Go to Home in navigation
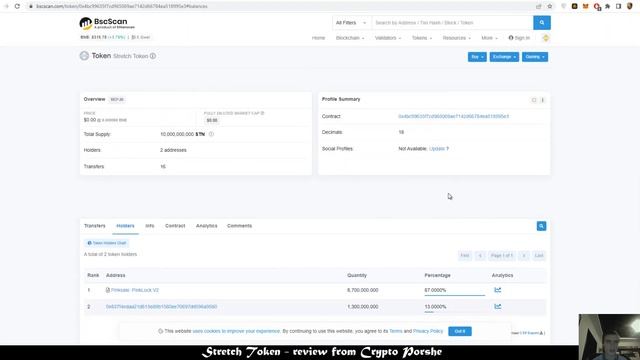The width and height of the screenshot is (640, 360). 318,38
